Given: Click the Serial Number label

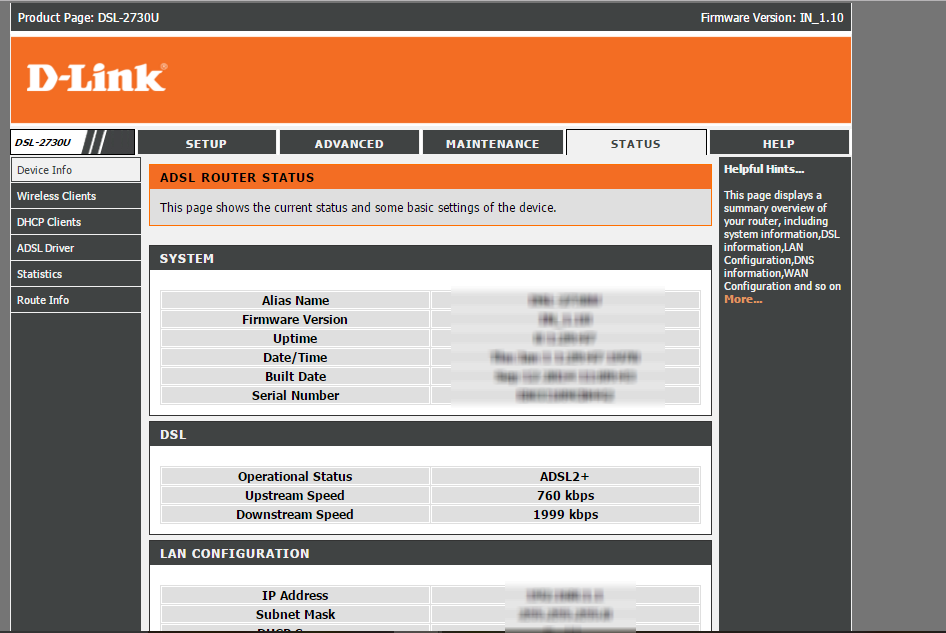Looking at the screenshot, I should coord(295,396).
